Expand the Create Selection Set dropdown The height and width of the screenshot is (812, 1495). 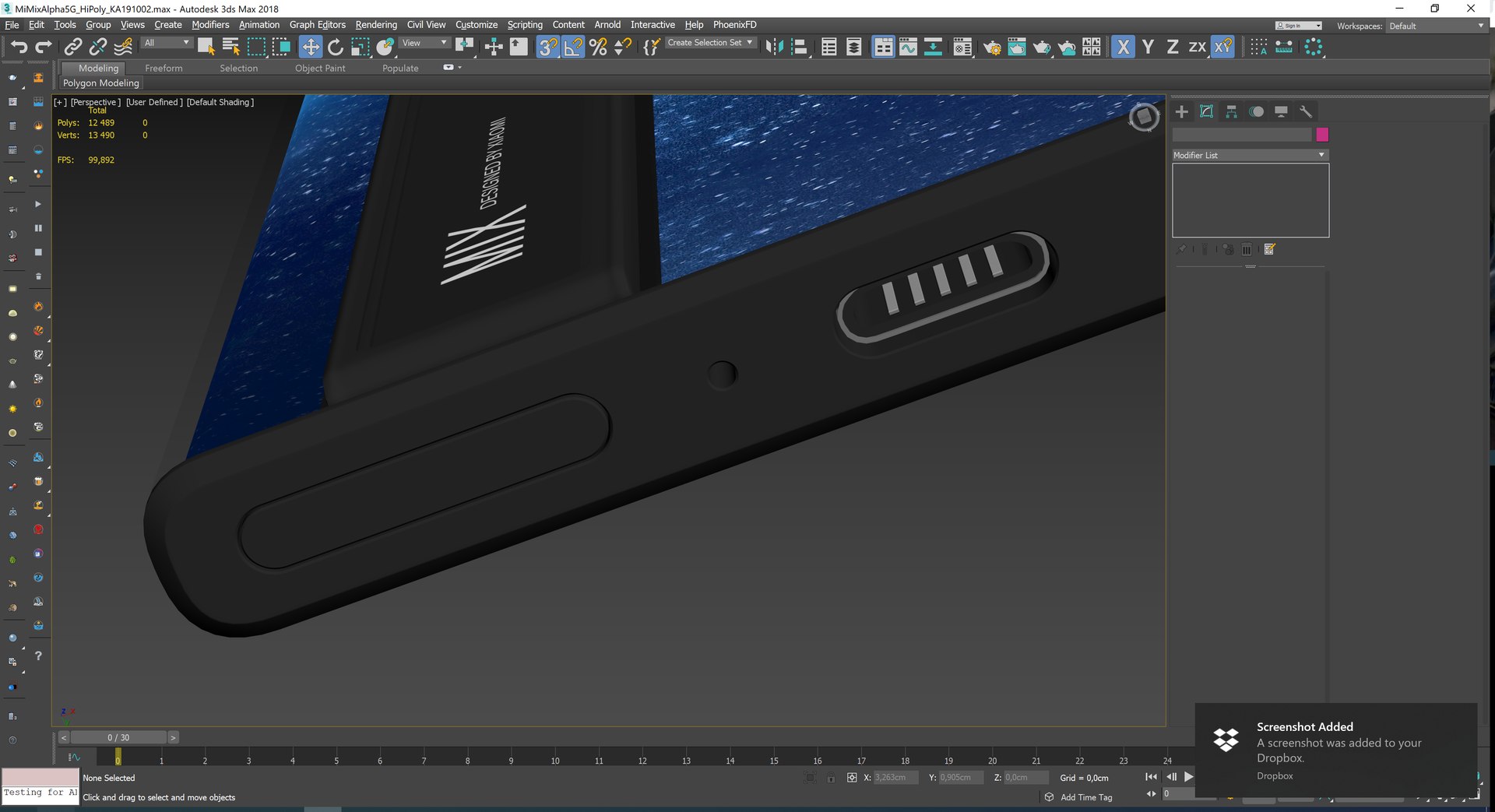click(710, 43)
